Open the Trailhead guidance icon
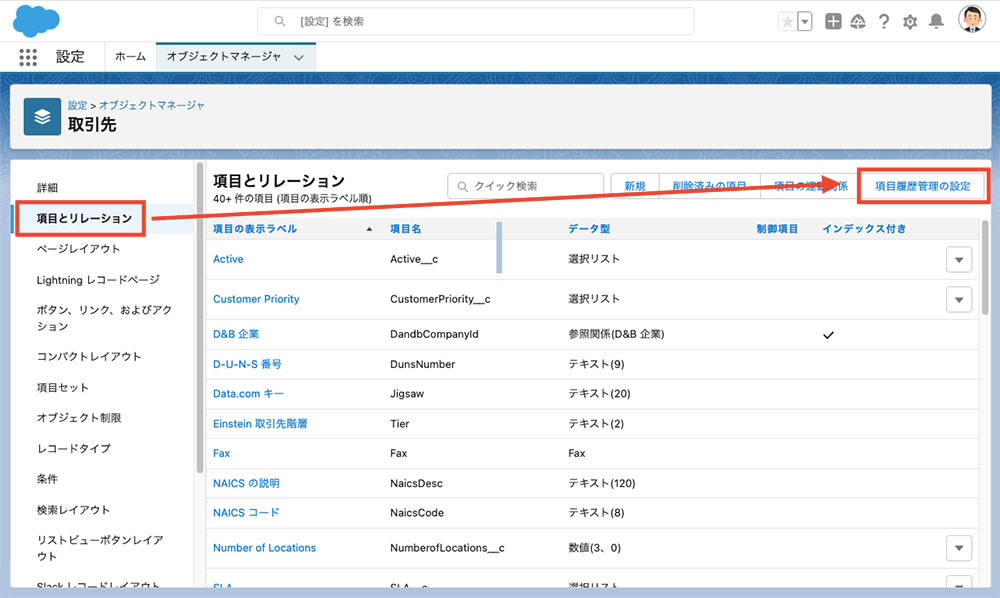 pos(858,22)
